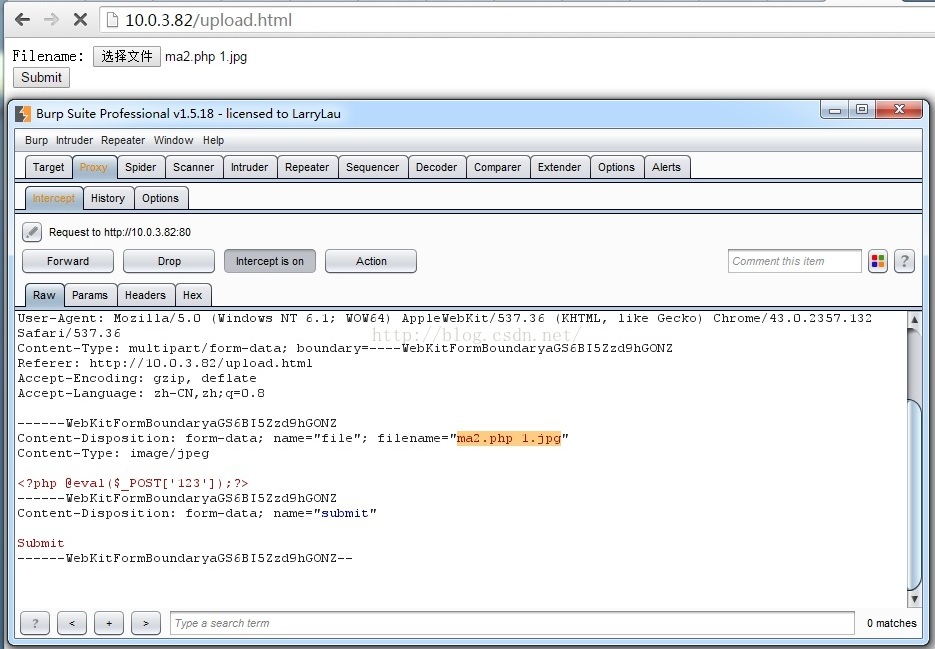Maximize the Burp Suite window
935x649 pixels.
862,110
